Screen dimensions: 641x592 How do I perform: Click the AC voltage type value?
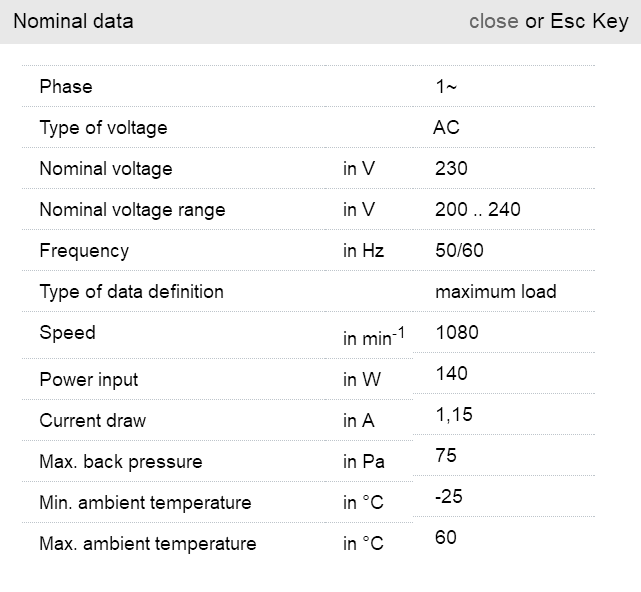446,128
